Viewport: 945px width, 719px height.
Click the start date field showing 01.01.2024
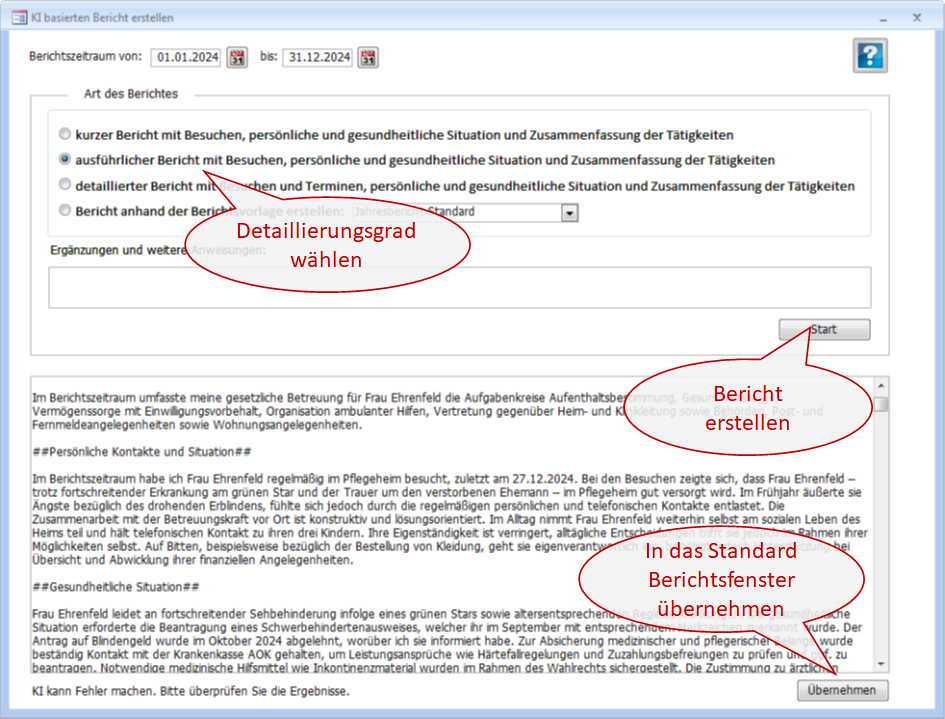[x=187, y=58]
